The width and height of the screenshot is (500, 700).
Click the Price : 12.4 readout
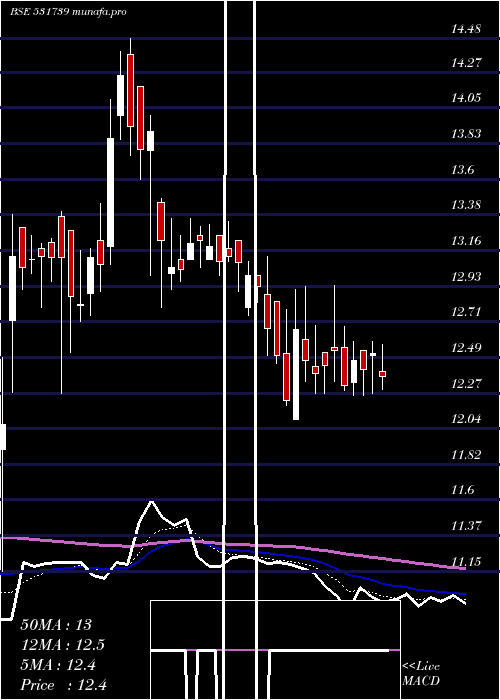click(63, 685)
